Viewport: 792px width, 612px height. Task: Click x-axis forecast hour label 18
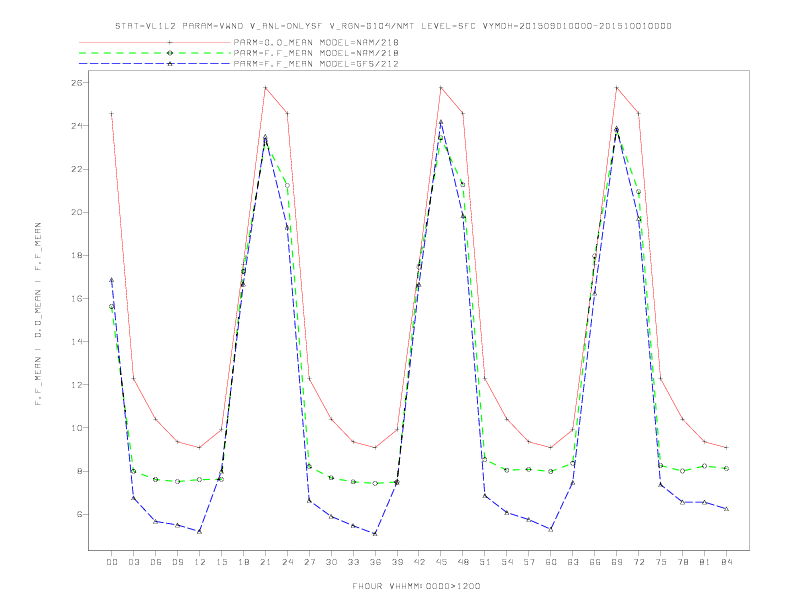click(x=243, y=562)
